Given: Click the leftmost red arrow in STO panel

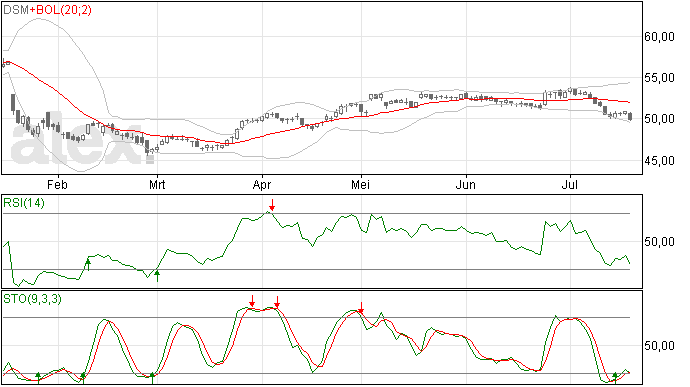Looking at the screenshot, I should [x=252, y=301].
